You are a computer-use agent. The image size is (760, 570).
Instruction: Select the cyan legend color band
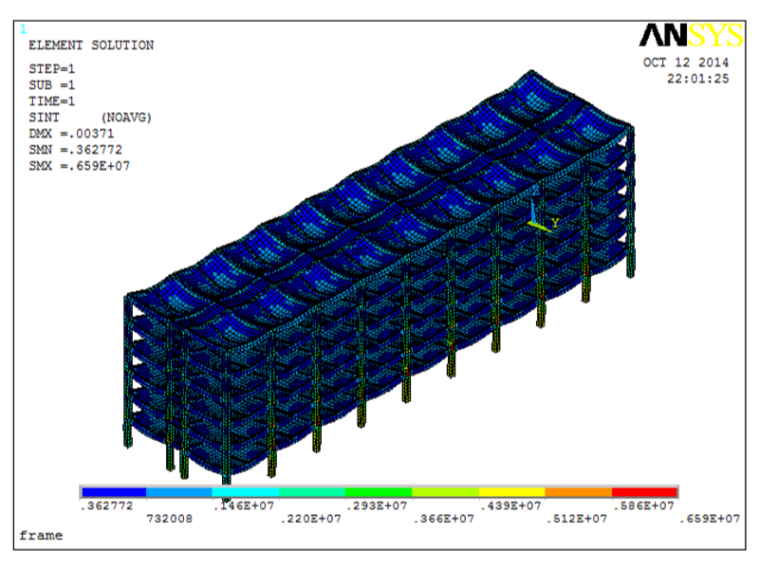click(x=245, y=492)
